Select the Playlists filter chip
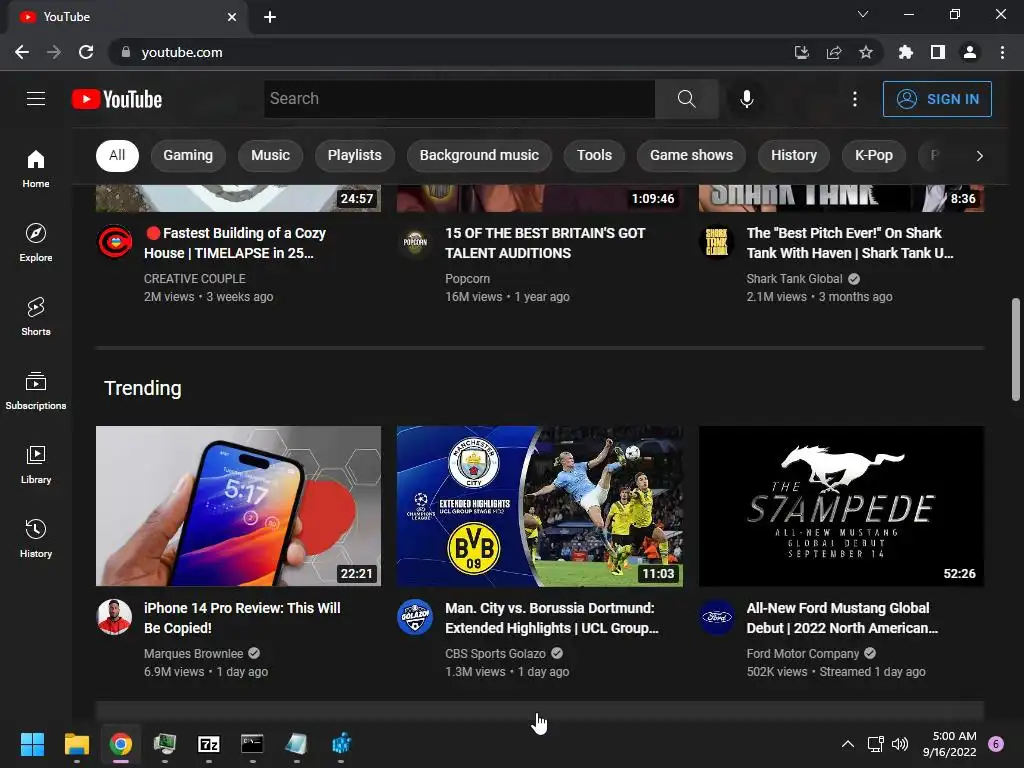1024x768 pixels. [x=355, y=155]
